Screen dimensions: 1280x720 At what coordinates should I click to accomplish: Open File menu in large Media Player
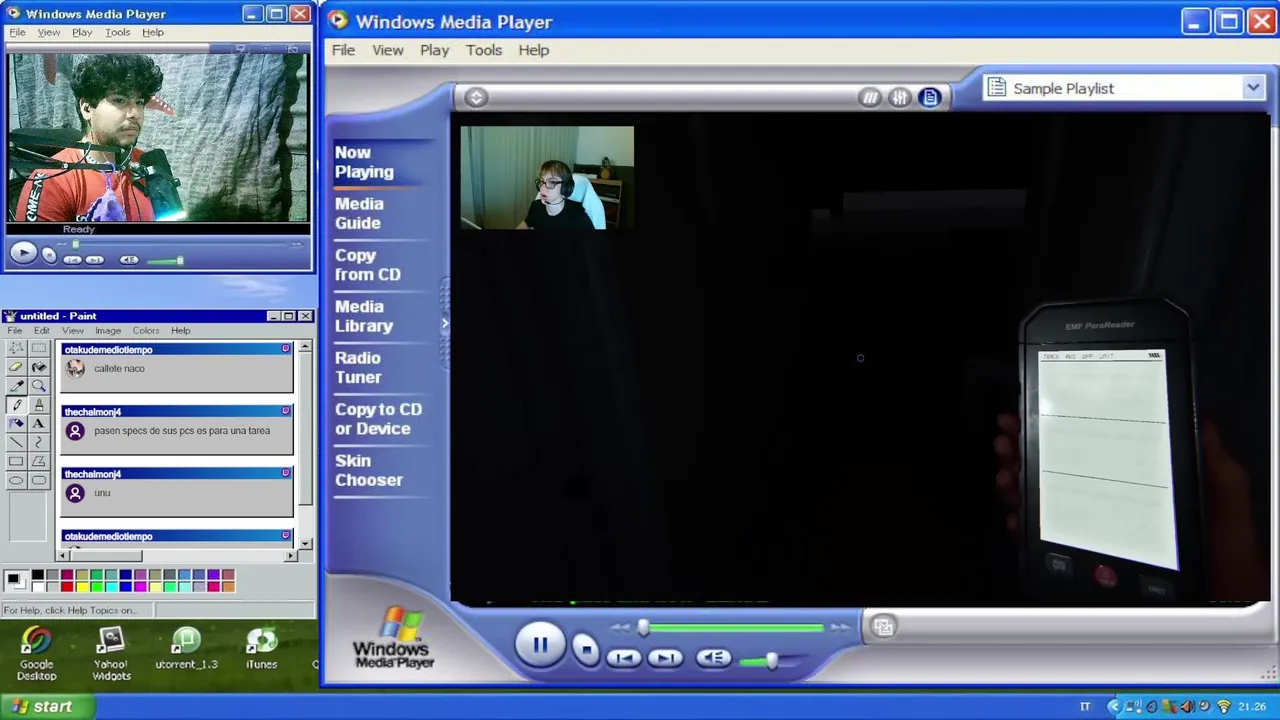click(343, 50)
